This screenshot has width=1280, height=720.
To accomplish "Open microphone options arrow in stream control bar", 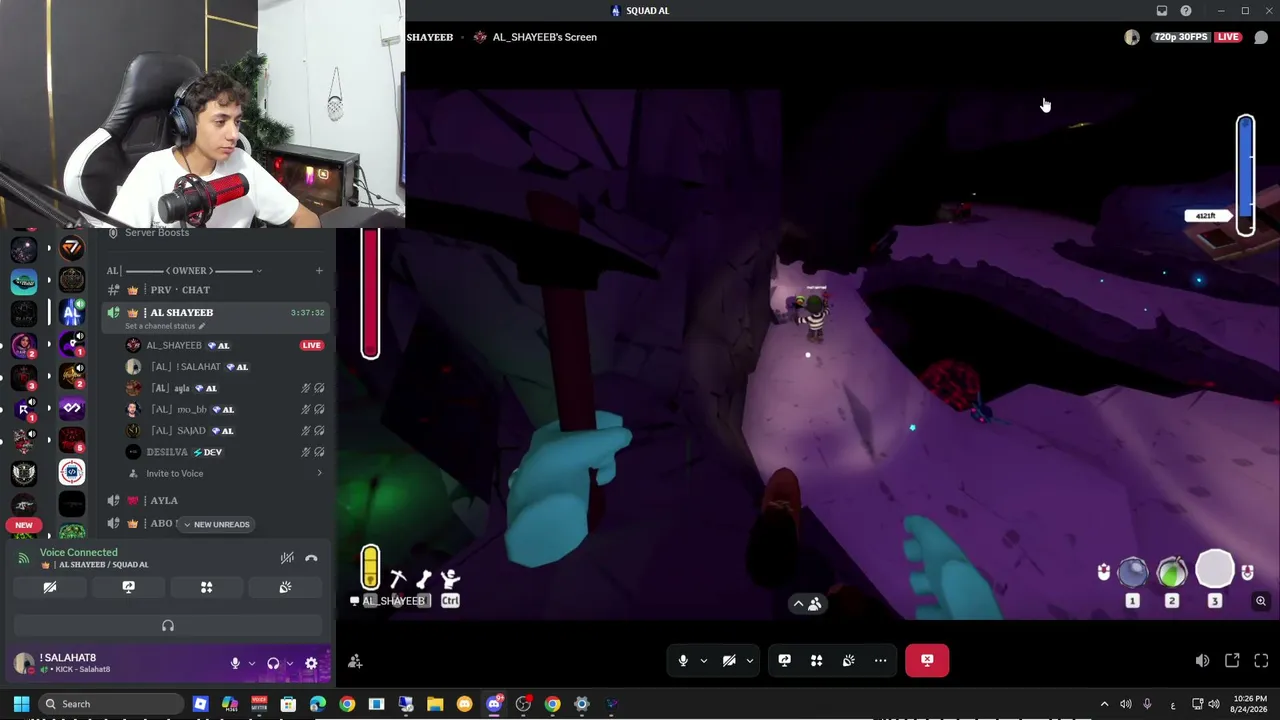I will coord(703,660).
